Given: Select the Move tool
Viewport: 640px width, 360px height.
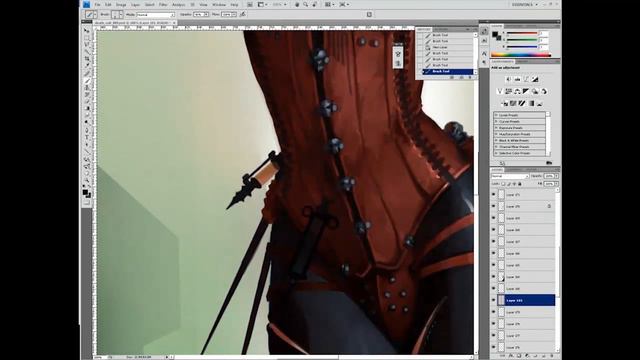Looking at the screenshot, I should tap(87, 31).
